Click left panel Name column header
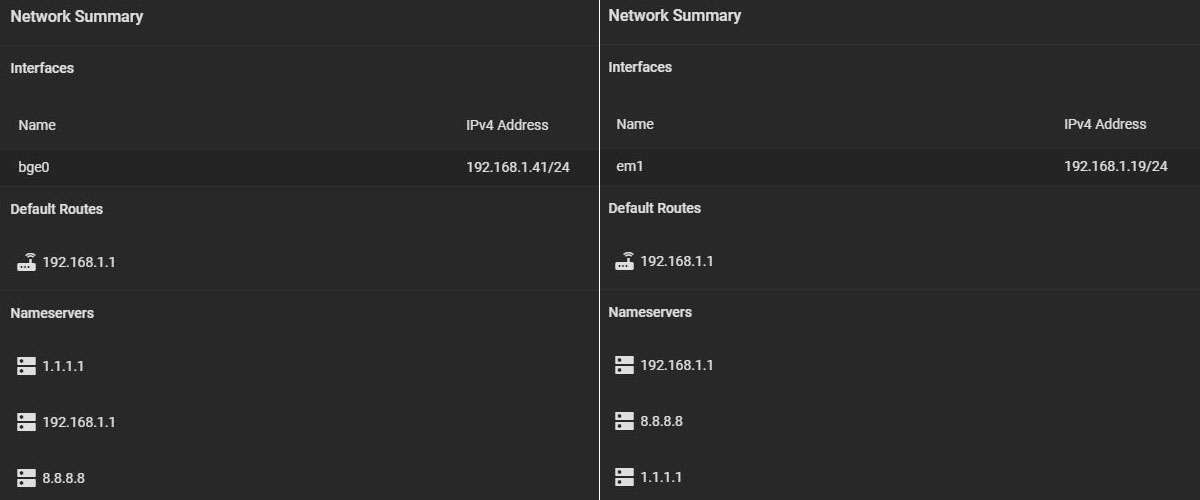Screen dimensions: 1200x500 click(37, 125)
